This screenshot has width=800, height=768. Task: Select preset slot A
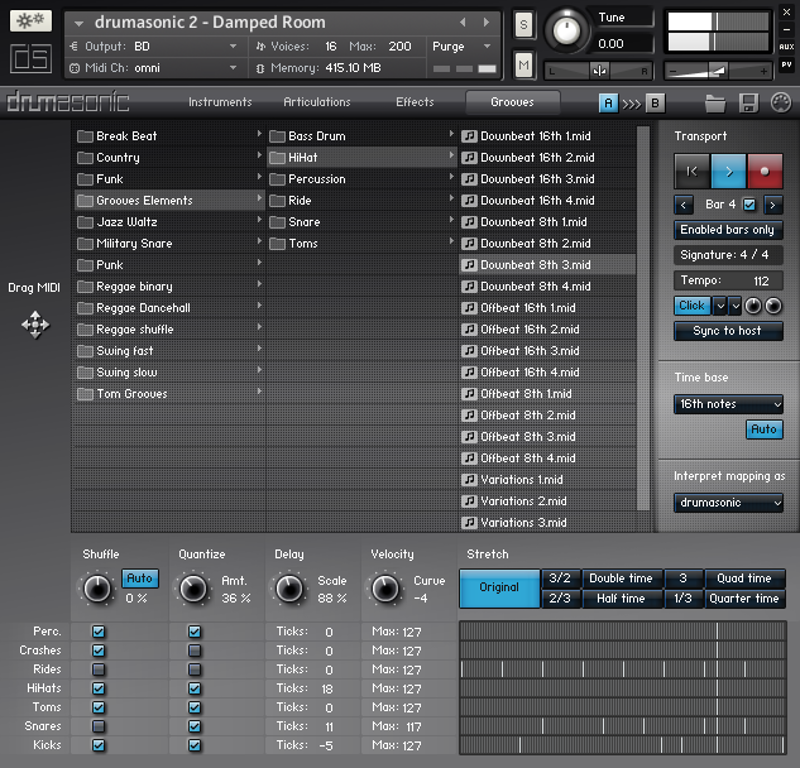(608, 103)
